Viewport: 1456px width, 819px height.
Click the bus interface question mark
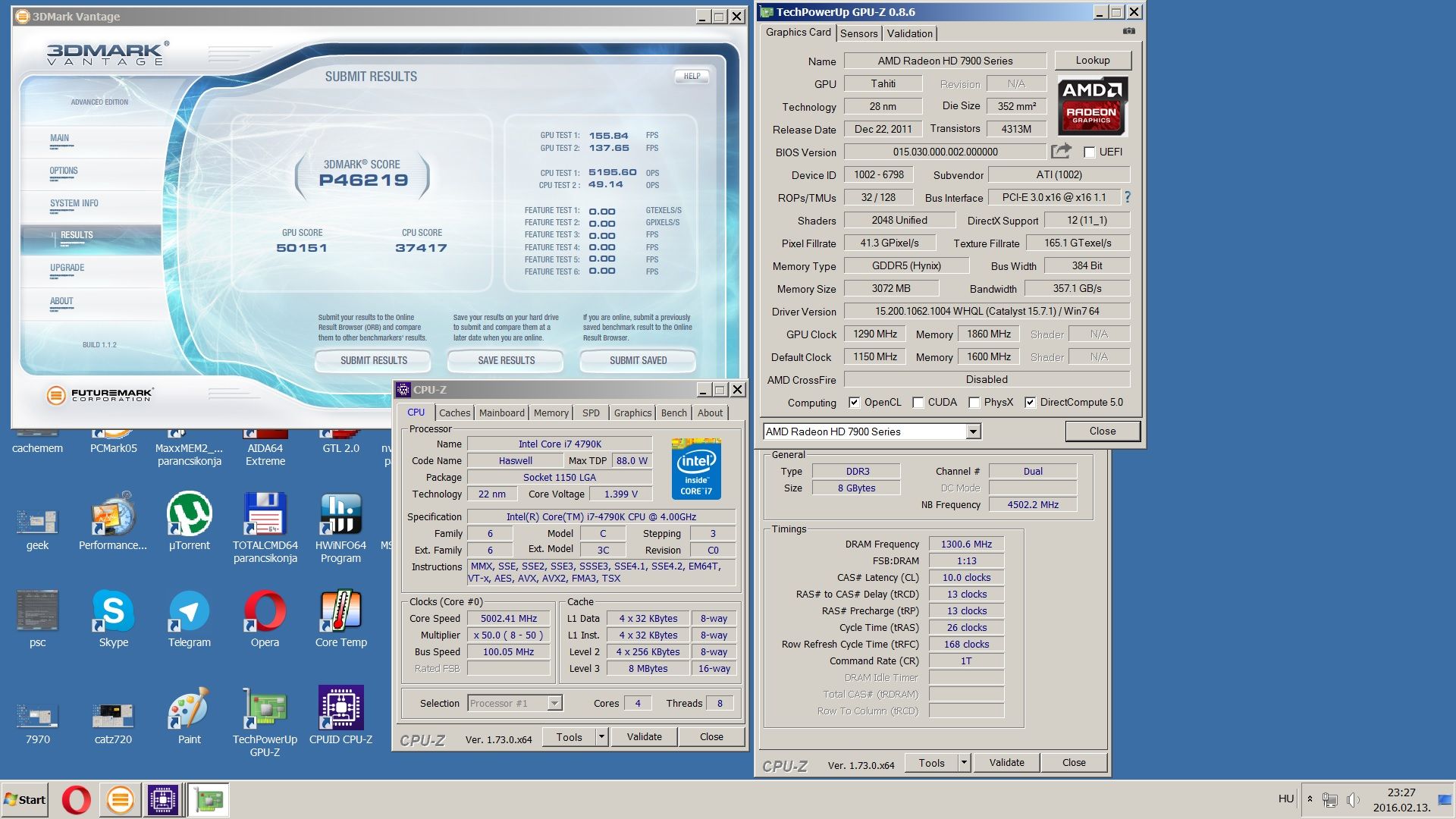pos(1128,197)
